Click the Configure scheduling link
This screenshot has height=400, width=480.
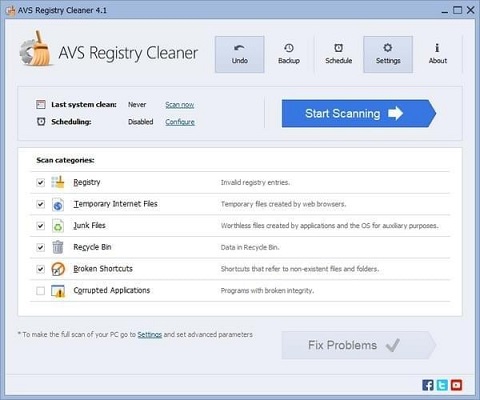pos(180,122)
